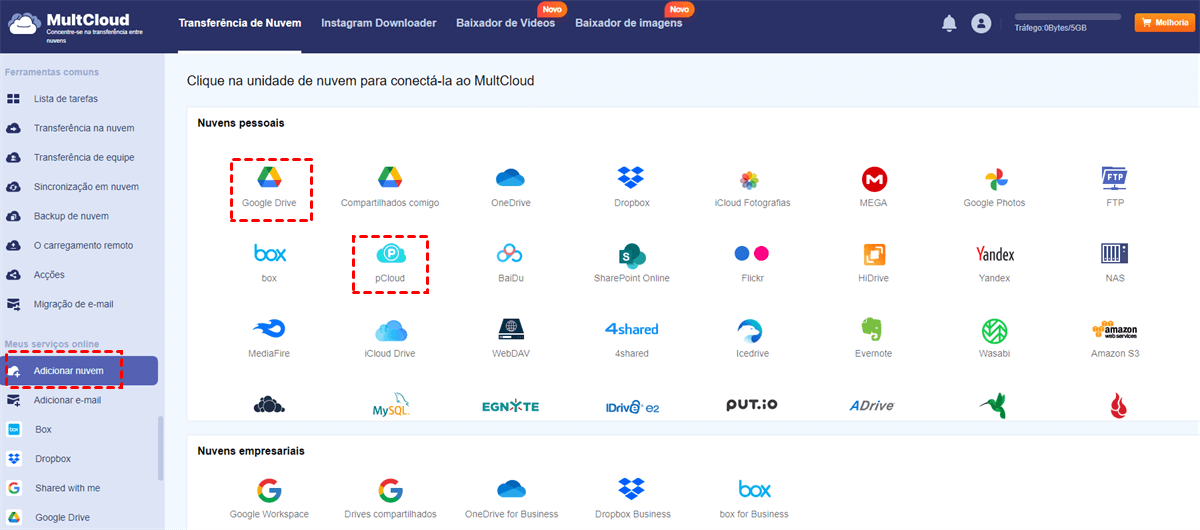Select Compartilhados comigo (Google shared)
The height and width of the screenshot is (530, 1200).
390,186
